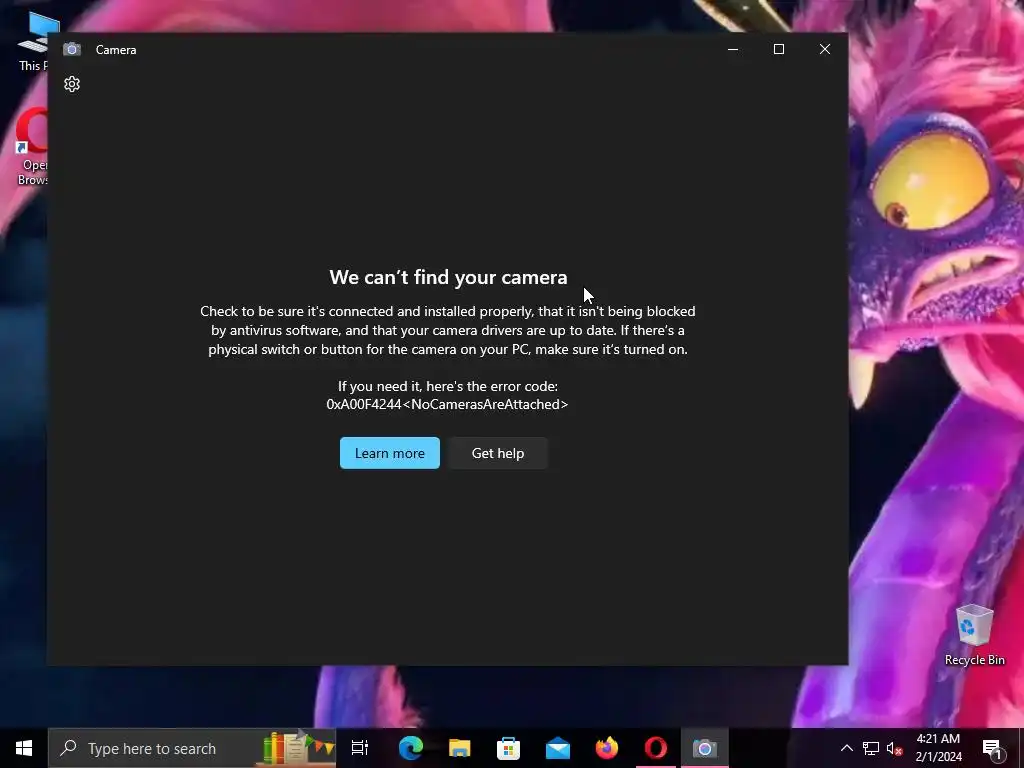The image size is (1024, 768).
Task: Open Camera settings gear icon
Action: point(72,84)
